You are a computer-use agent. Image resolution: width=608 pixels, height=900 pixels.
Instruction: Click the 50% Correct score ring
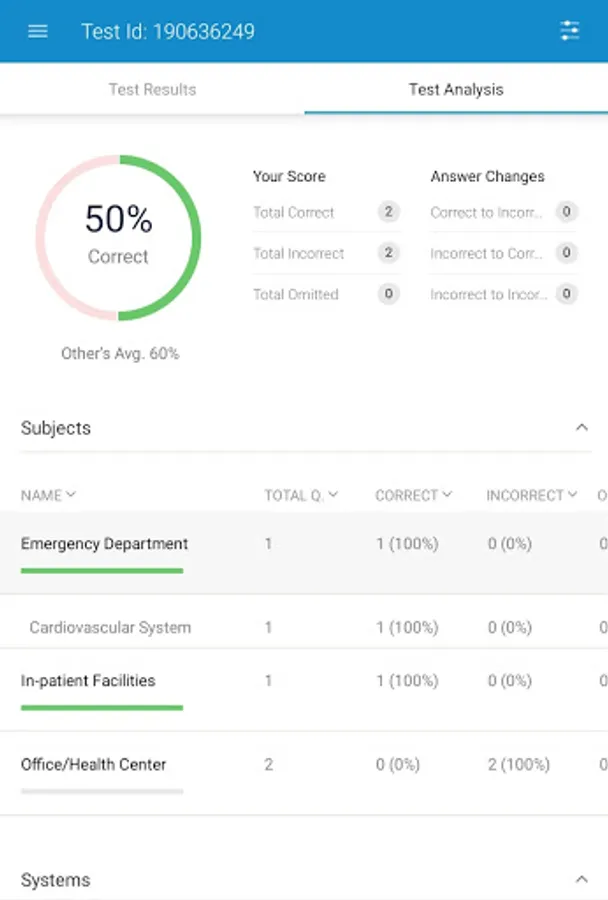118,237
